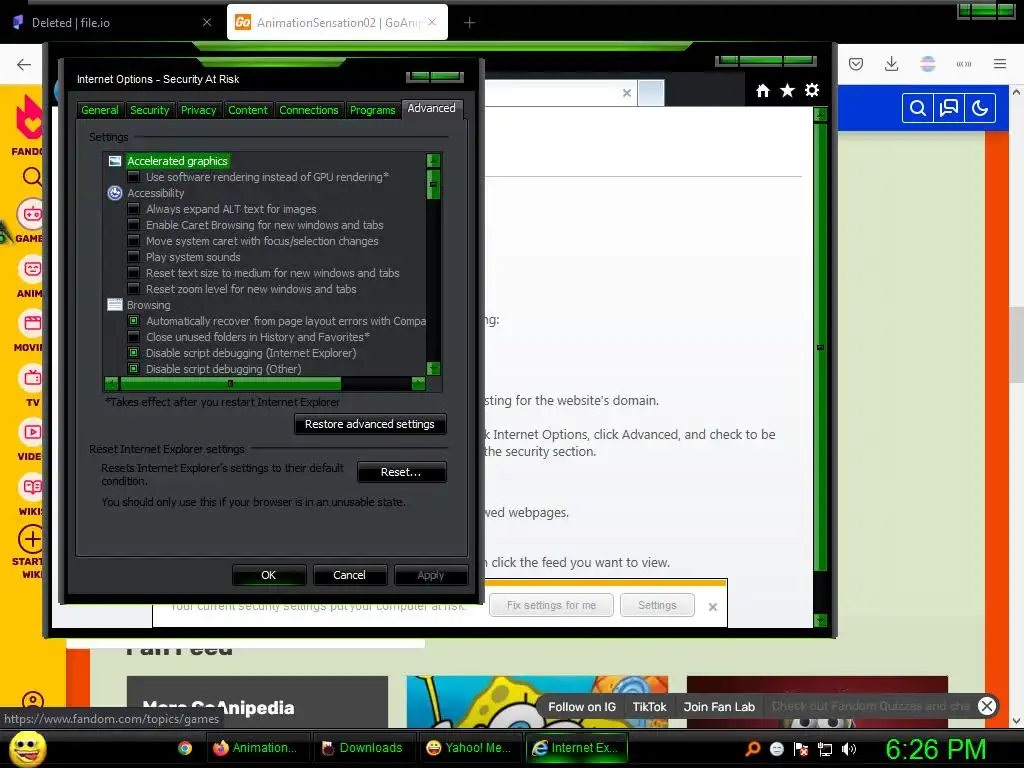Click the taskbar search magnifier tray icon
Viewport: 1024px width, 768px height.
point(752,749)
